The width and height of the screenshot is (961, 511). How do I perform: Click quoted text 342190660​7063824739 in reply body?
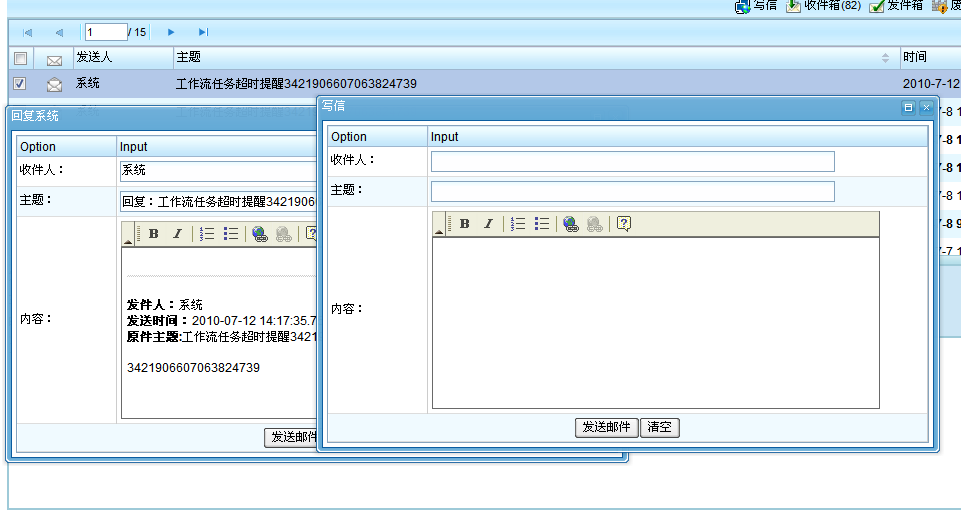pos(193,368)
